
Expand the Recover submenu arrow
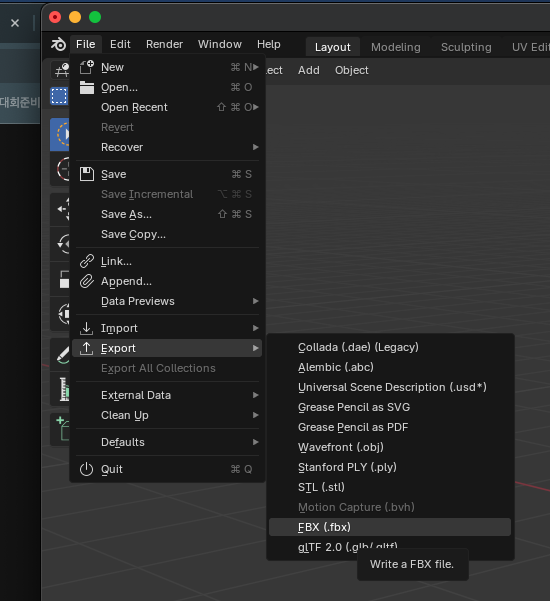(256, 147)
